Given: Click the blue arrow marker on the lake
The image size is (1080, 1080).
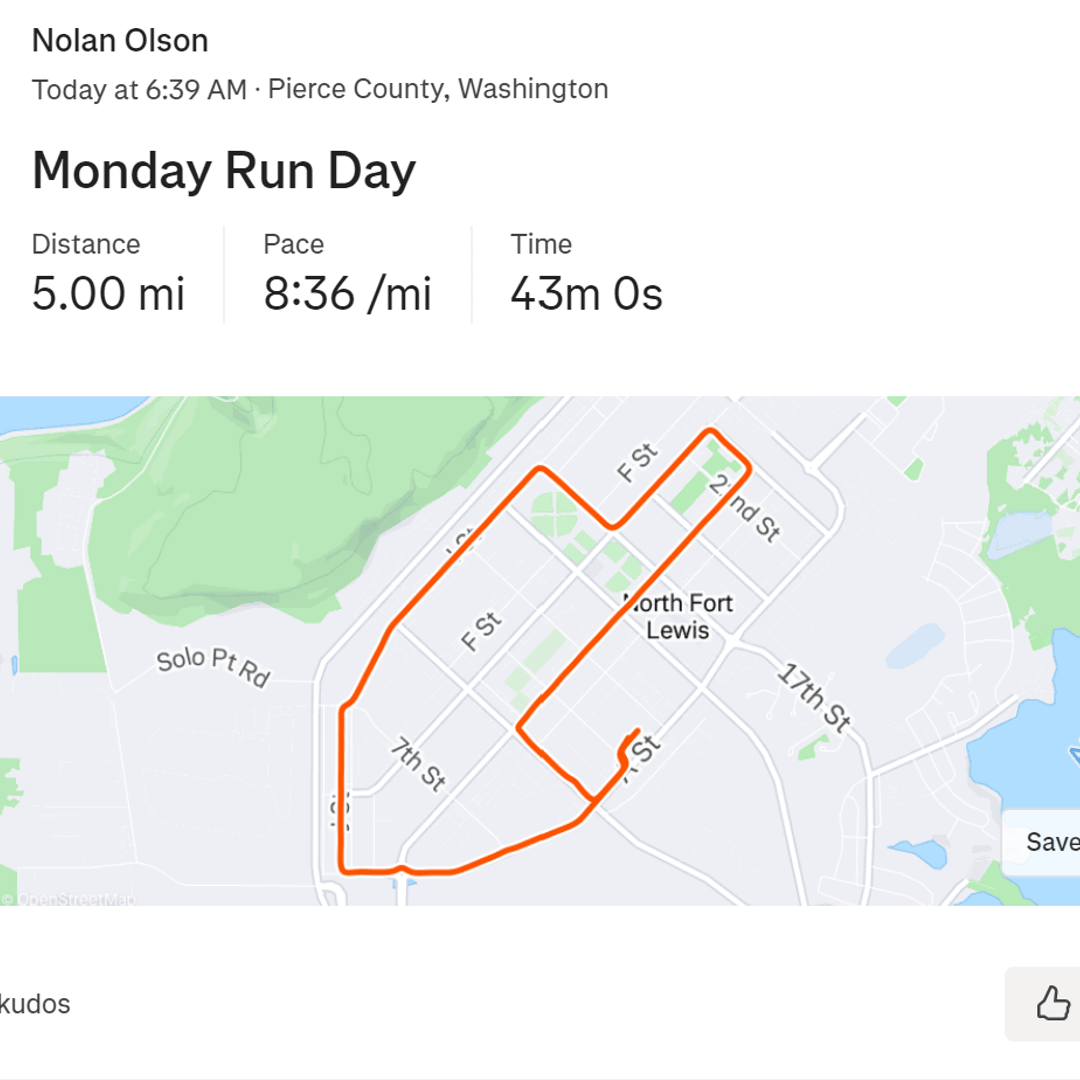Looking at the screenshot, I should pos(1074,754).
